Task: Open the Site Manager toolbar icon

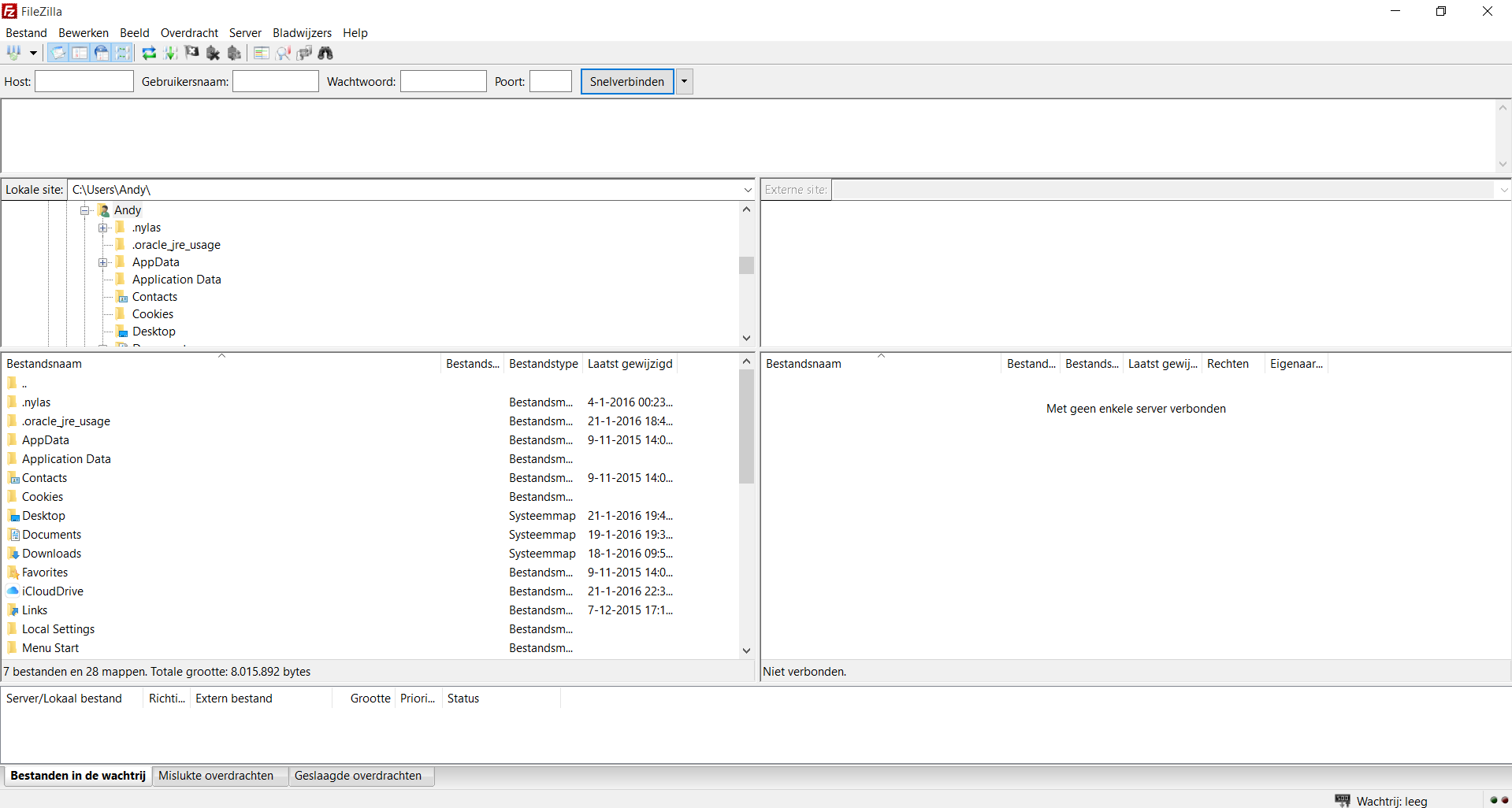Action: pyautogui.click(x=14, y=53)
